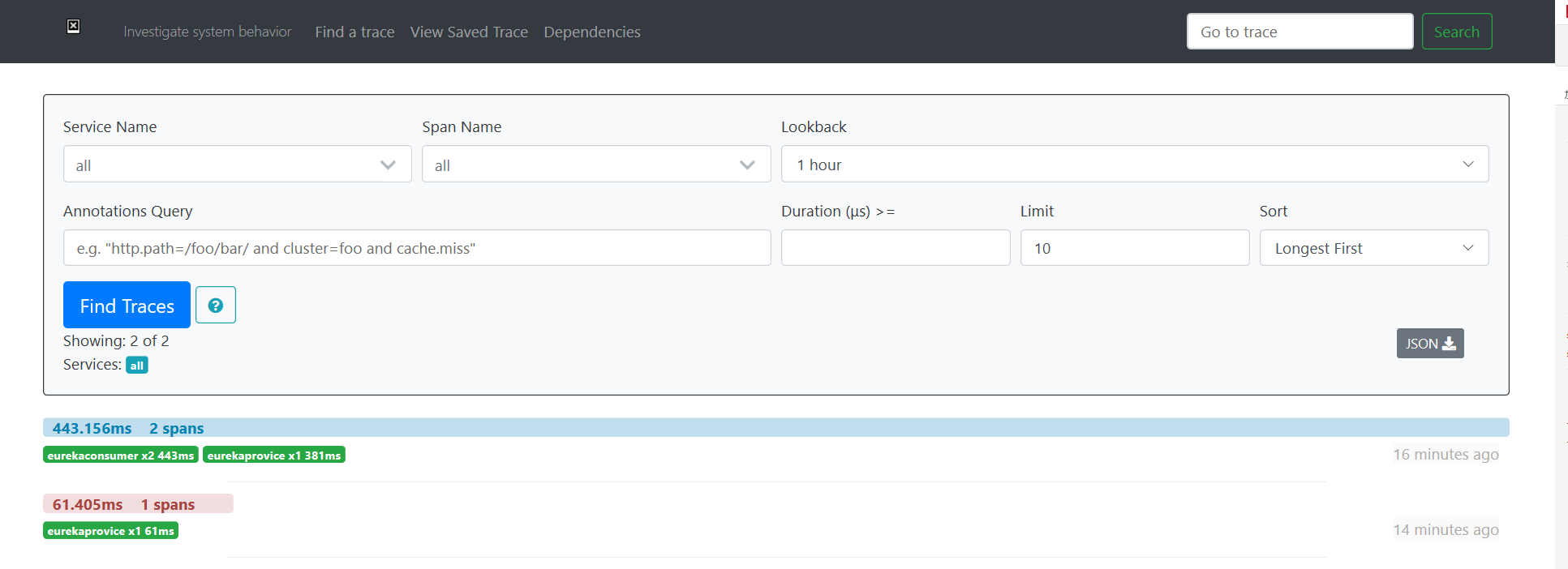Viewport: 1568px width, 569px height.
Task: Go to the Dependencies page
Action: tap(592, 32)
